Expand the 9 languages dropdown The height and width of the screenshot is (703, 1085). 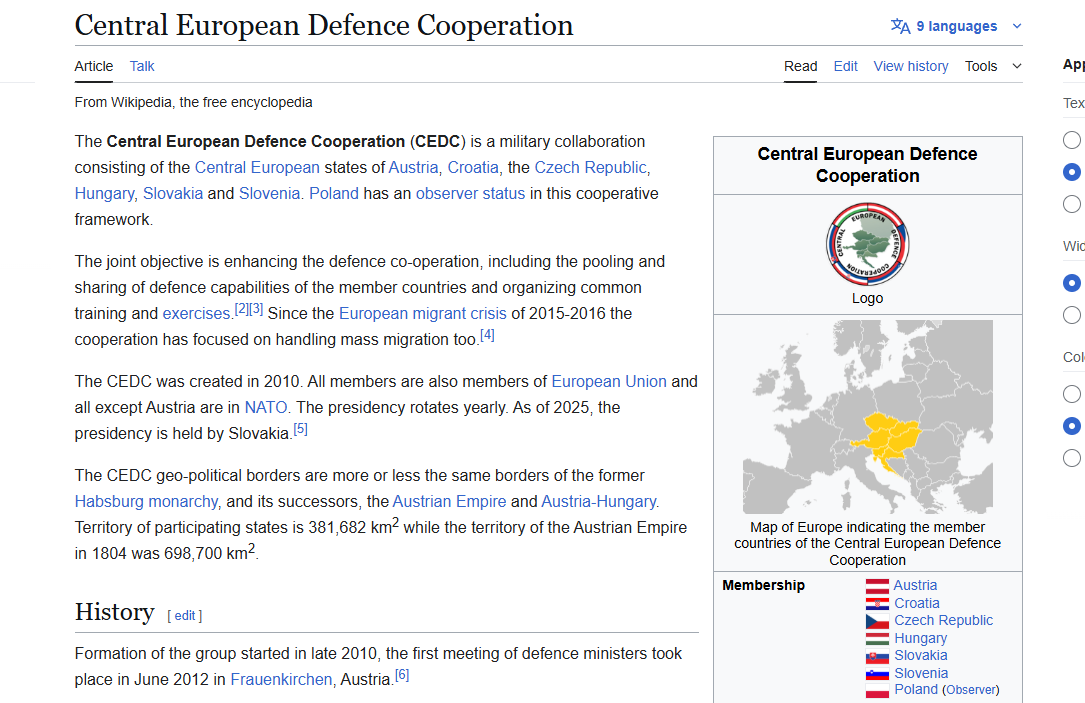[956, 26]
